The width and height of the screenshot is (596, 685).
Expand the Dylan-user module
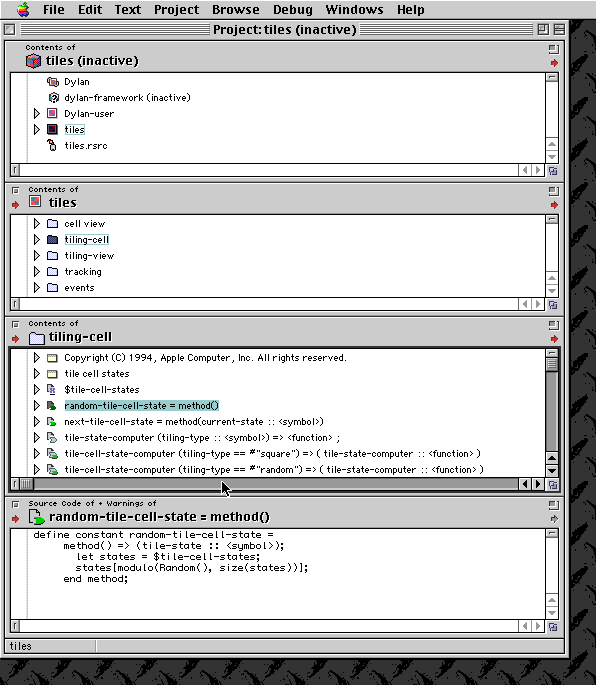(x=37, y=114)
